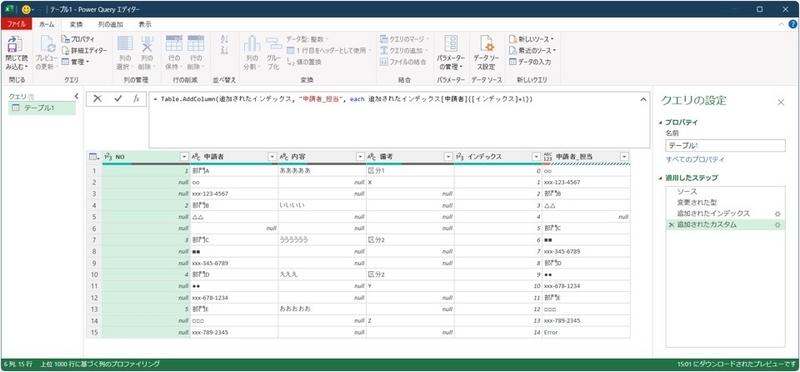The image size is (800, 372).
Task: Switch to the Home (ホーム) tab
Action: 46,24
